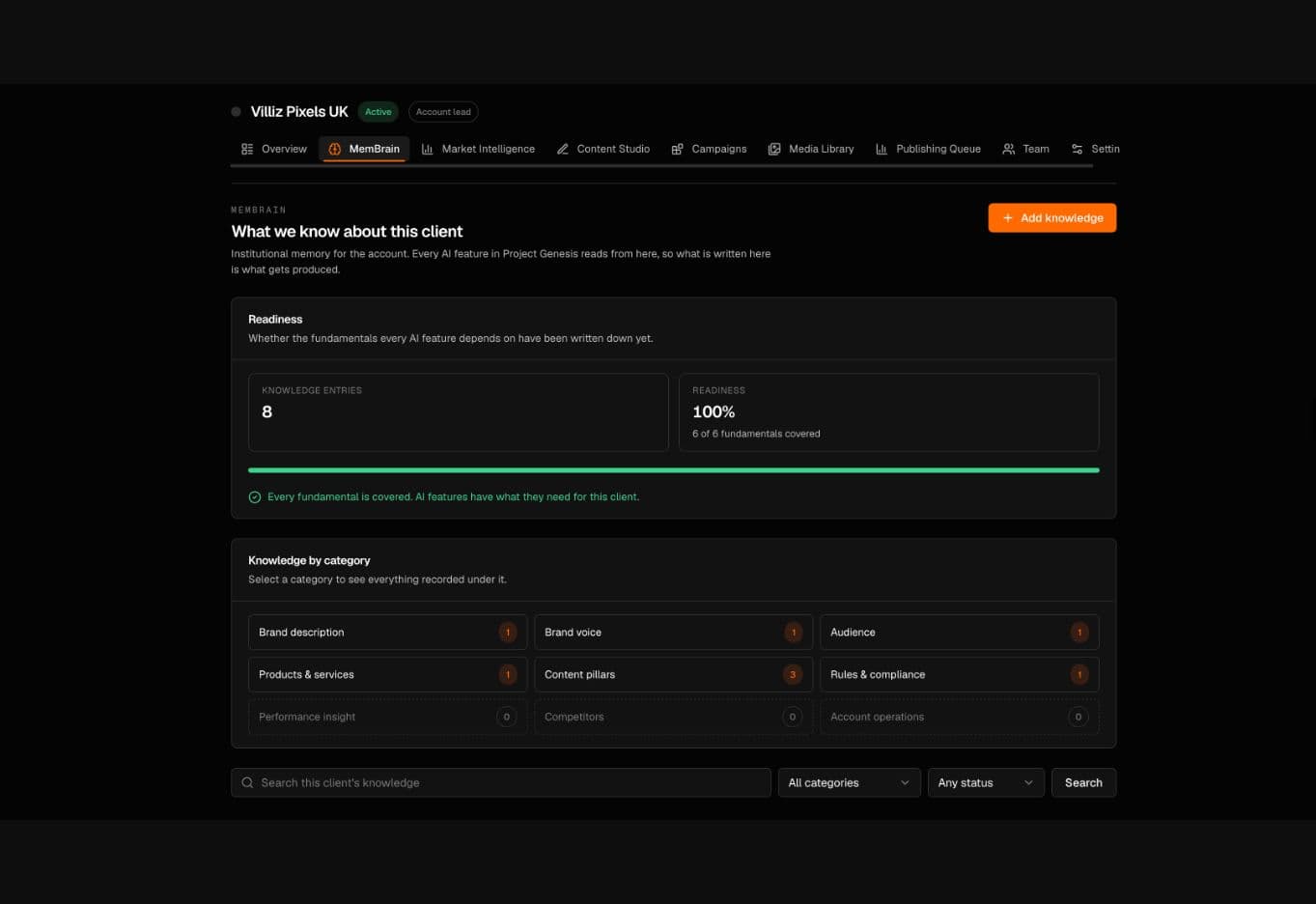Switch to the Media Library tab
The width and height of the screenshot is (1316, 904).
811,149
